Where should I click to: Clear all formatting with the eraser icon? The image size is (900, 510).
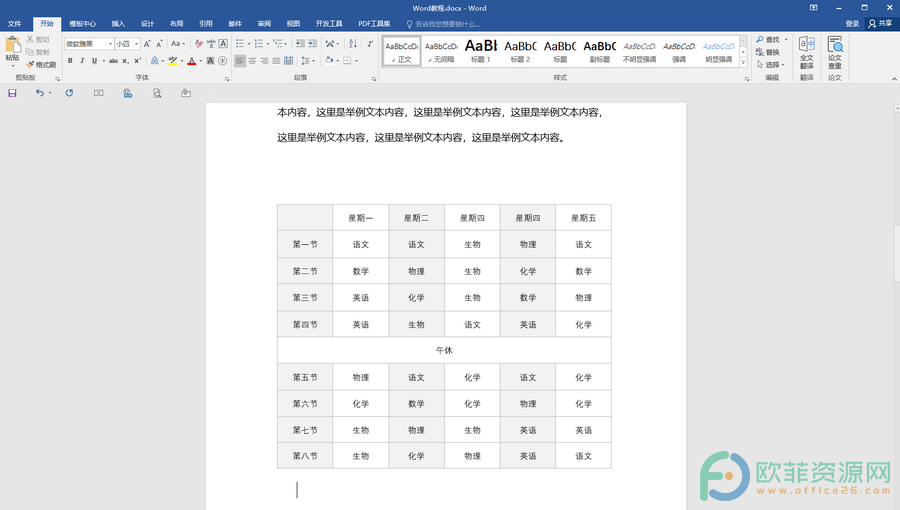[x=199, y=44]
